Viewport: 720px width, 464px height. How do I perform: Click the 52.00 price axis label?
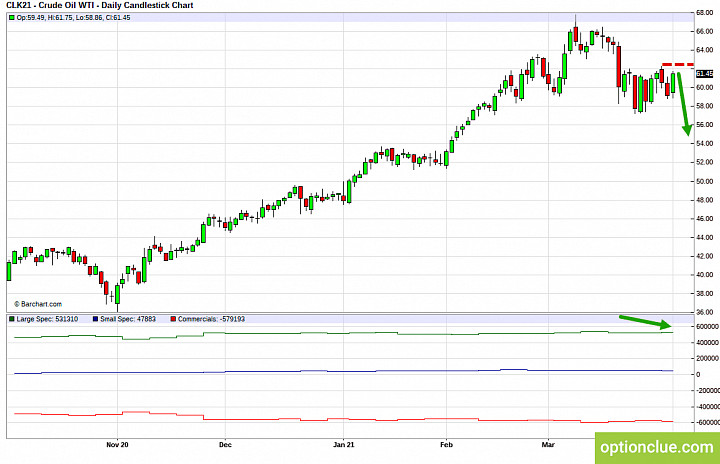click(x=704, y=162)
